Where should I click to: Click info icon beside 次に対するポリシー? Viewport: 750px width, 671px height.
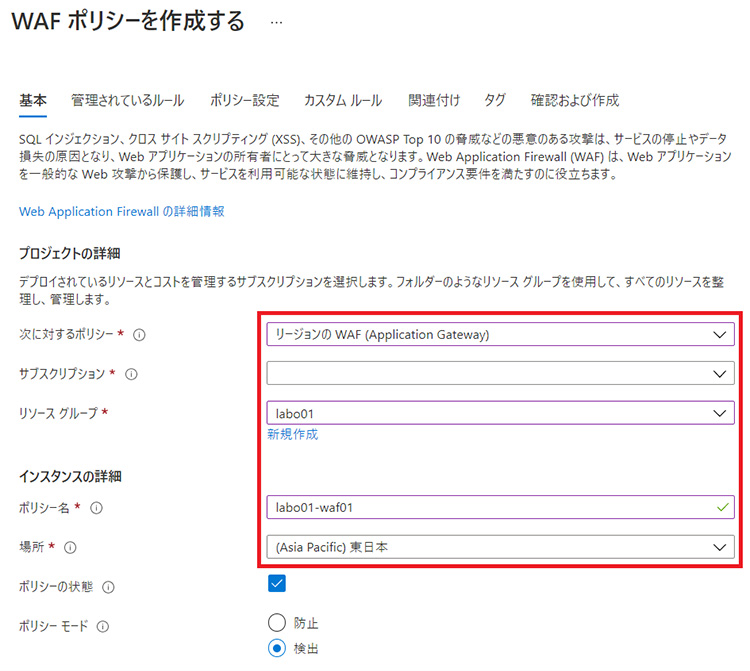[x=139, y=335]
